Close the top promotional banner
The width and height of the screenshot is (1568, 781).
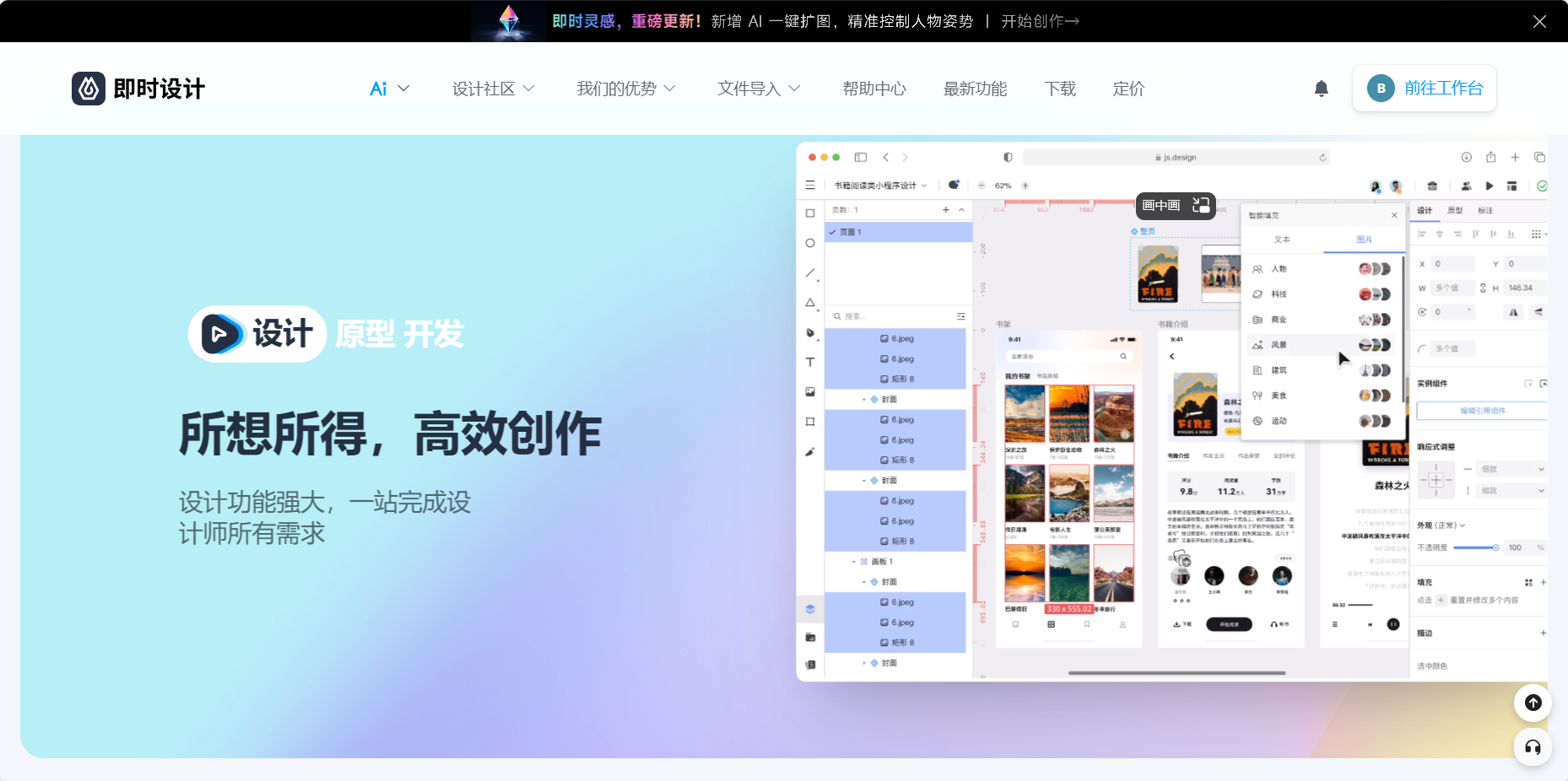(1539, 21)
